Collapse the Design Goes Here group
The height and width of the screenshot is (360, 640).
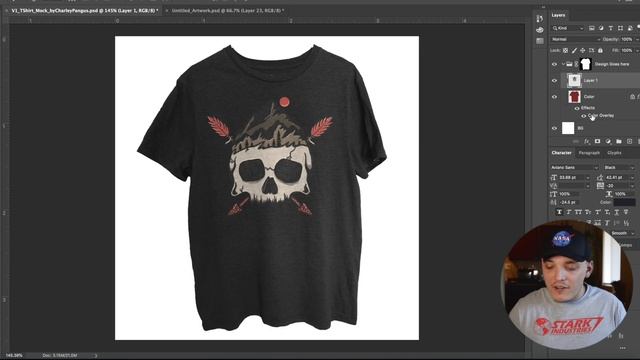pyautogui.click(x=563, y=64)
